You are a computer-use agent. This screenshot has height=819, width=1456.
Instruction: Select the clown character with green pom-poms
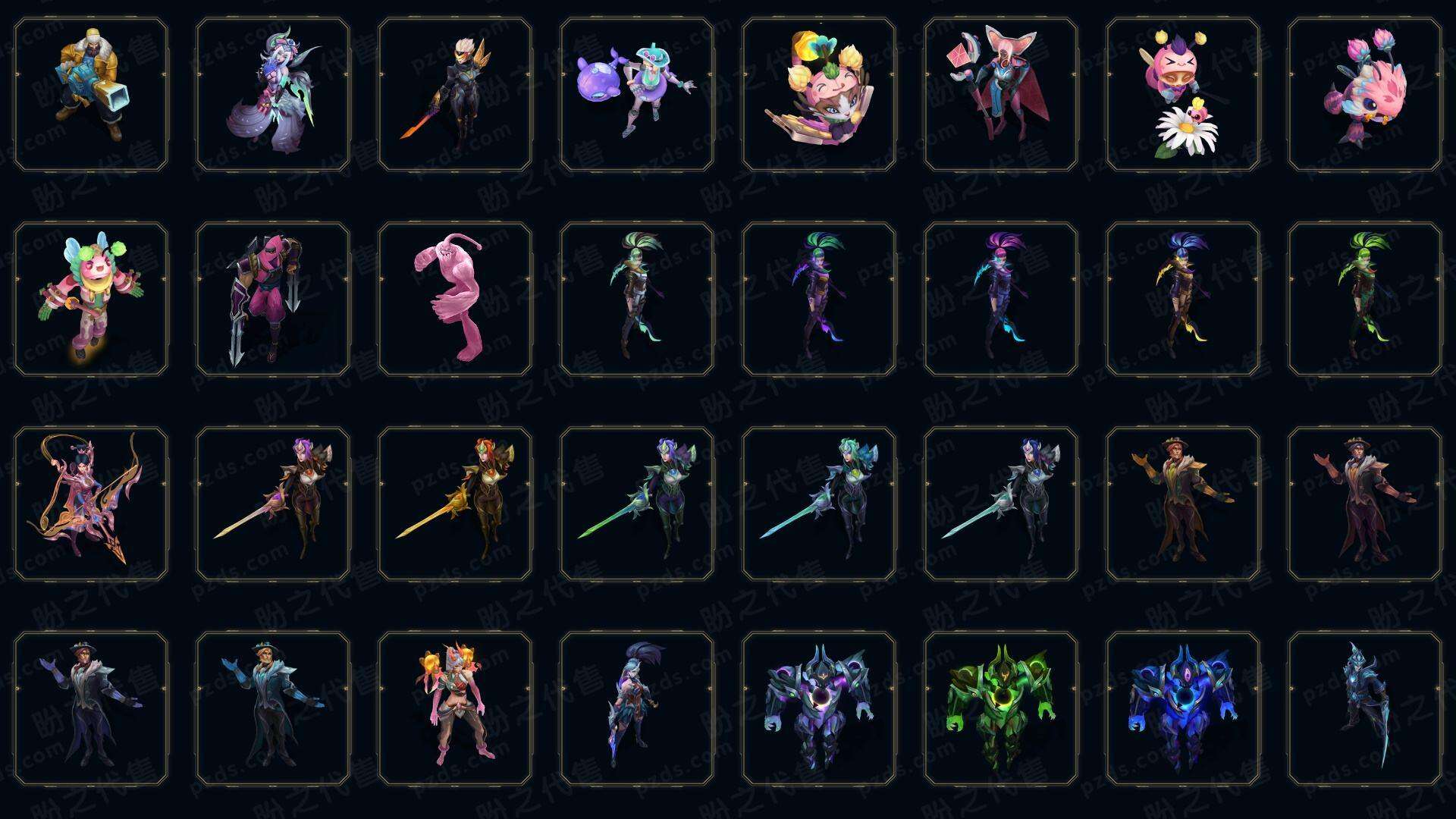click(x=91, y=299)
